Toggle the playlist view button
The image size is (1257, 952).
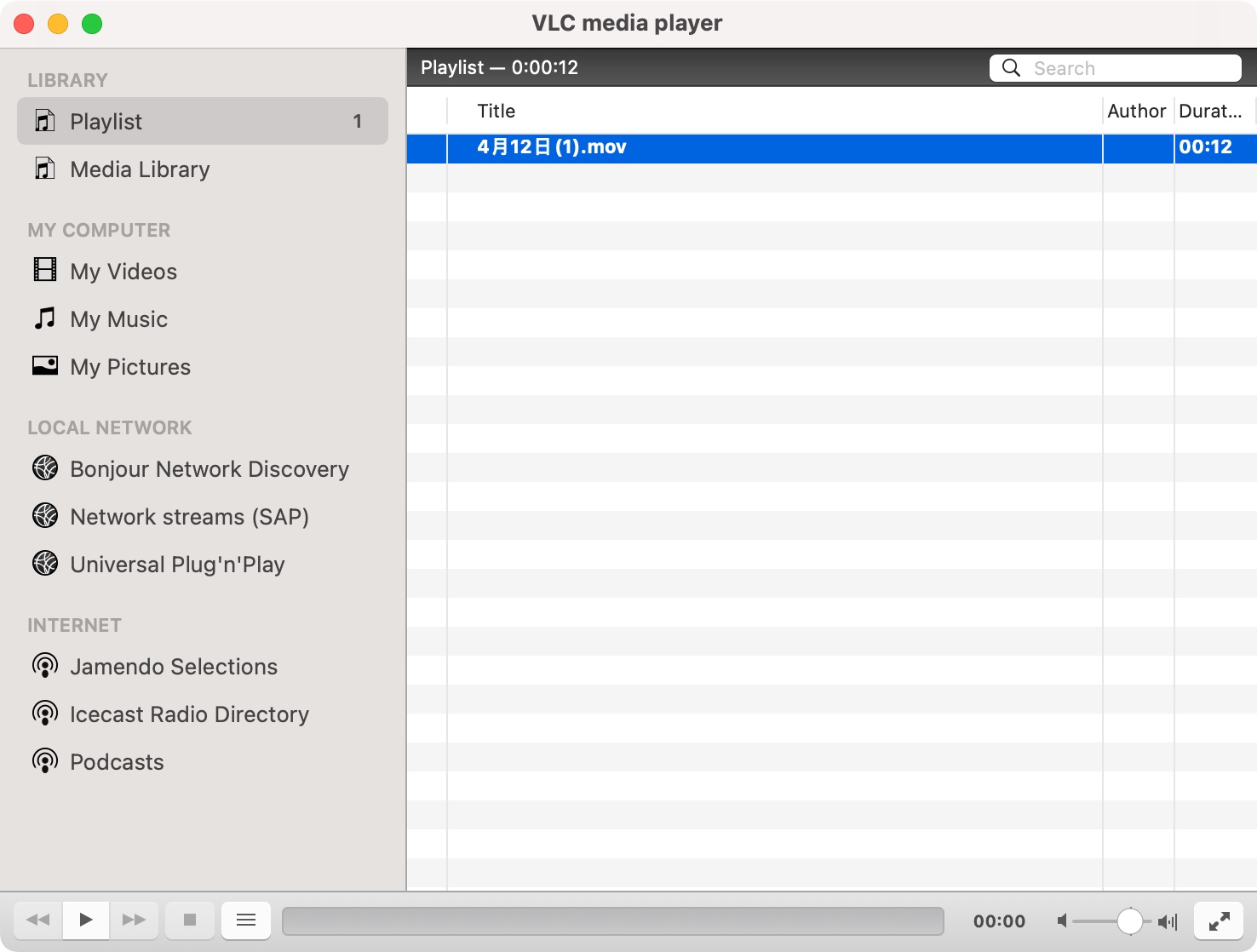pos(246,920)
